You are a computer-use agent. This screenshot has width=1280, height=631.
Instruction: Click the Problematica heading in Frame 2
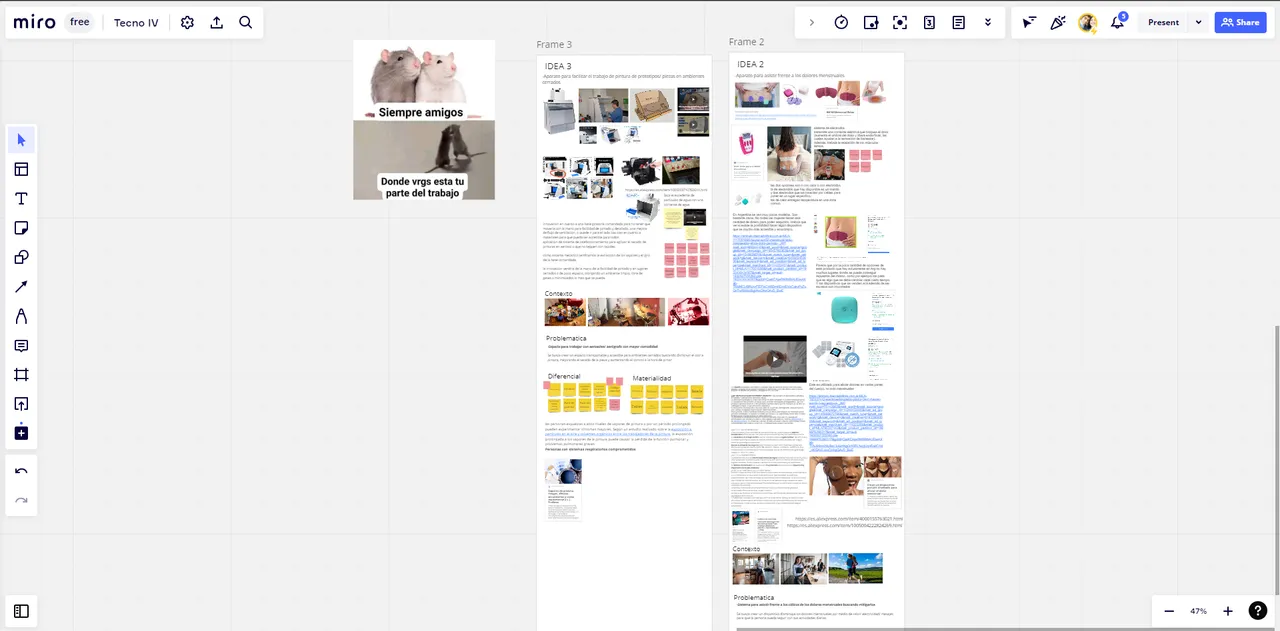coord(754,598)
